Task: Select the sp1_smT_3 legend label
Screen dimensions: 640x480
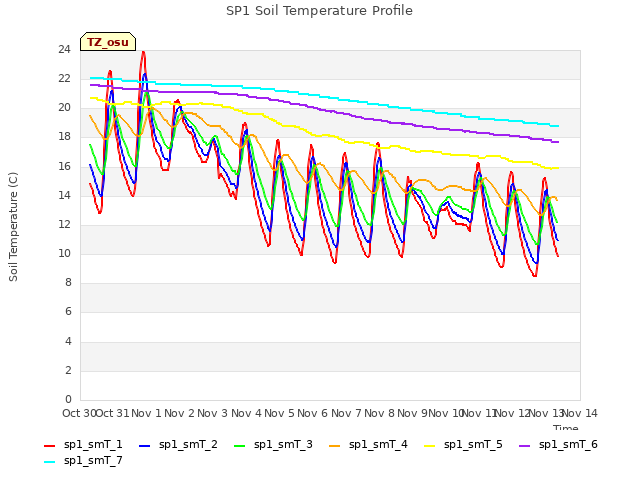Action: click(283, 444)
